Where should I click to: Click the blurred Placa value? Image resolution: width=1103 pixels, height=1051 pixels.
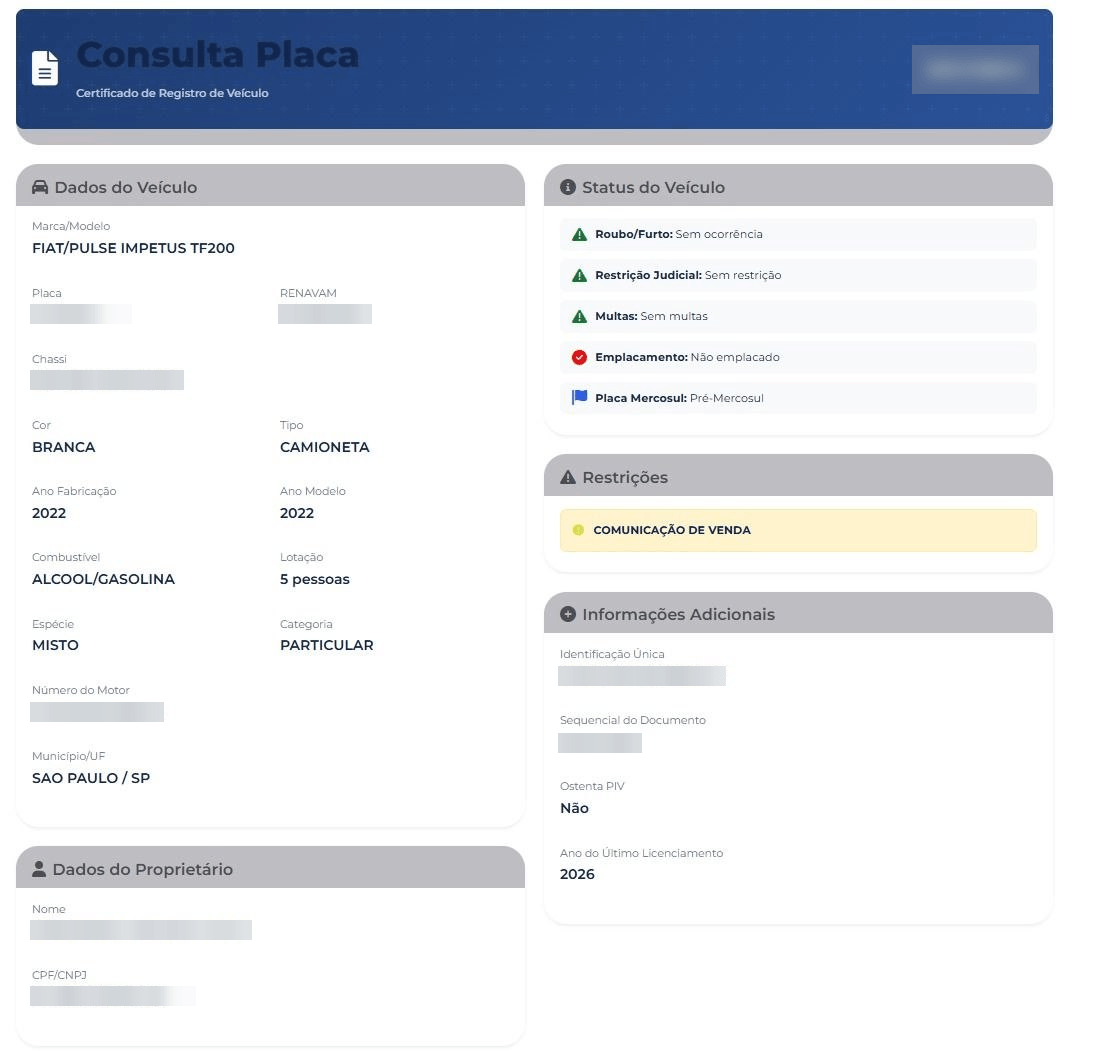point(81,314)
